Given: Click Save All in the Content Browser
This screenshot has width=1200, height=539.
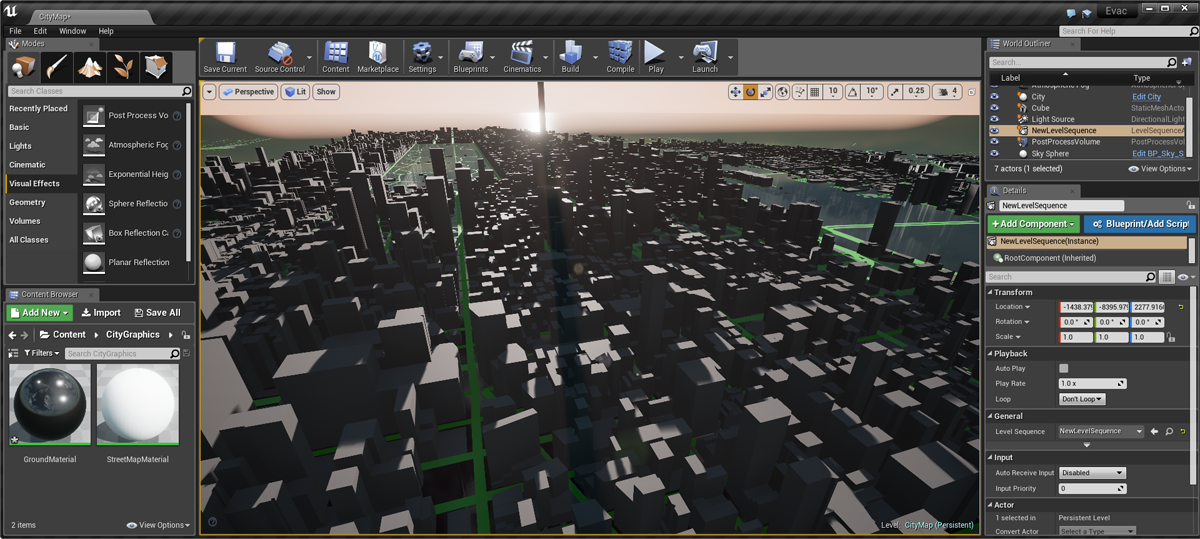Looking at the screenshot, I should point(157,313).
